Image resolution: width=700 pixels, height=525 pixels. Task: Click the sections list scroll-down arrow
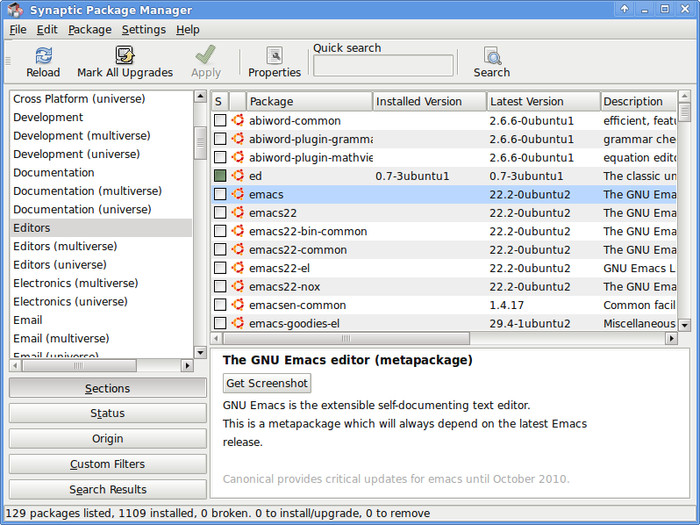click(200, 353)
